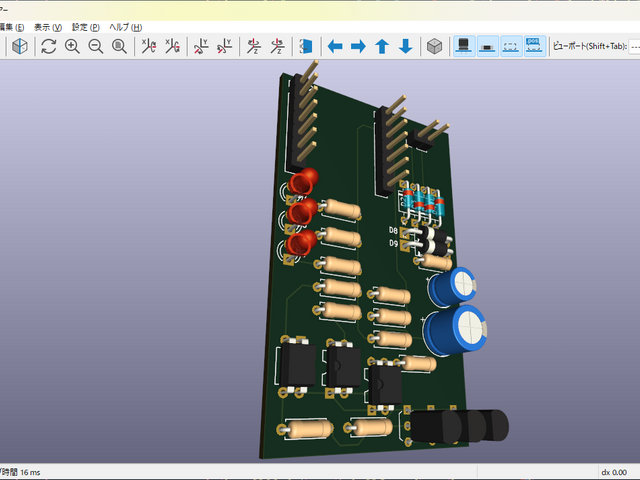Pan the board left with left arrow
This screenshot has height=480, width=640.
pyautogui.click(x=335, y=46)
